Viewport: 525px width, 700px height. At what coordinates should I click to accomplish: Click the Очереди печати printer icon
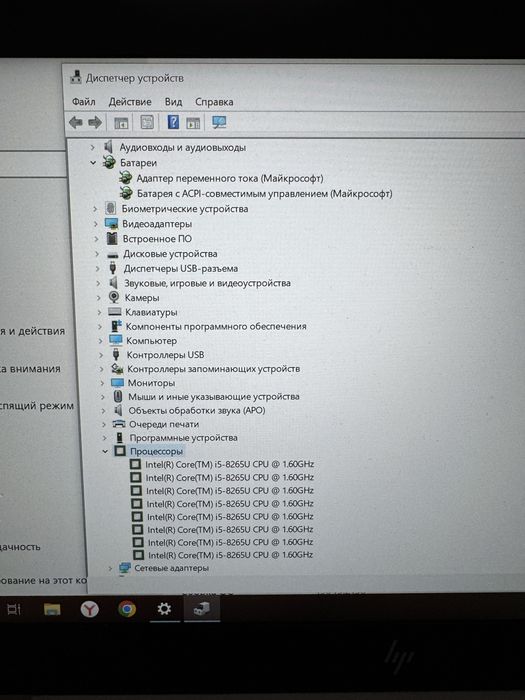[119, 424]
